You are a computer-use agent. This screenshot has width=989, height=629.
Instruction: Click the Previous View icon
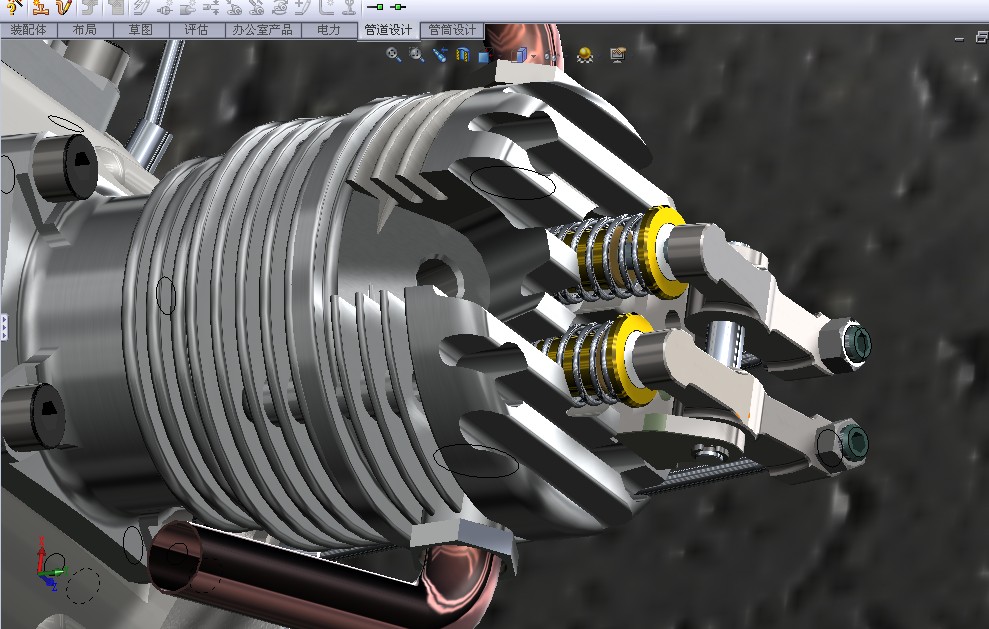tap(440, 55)
